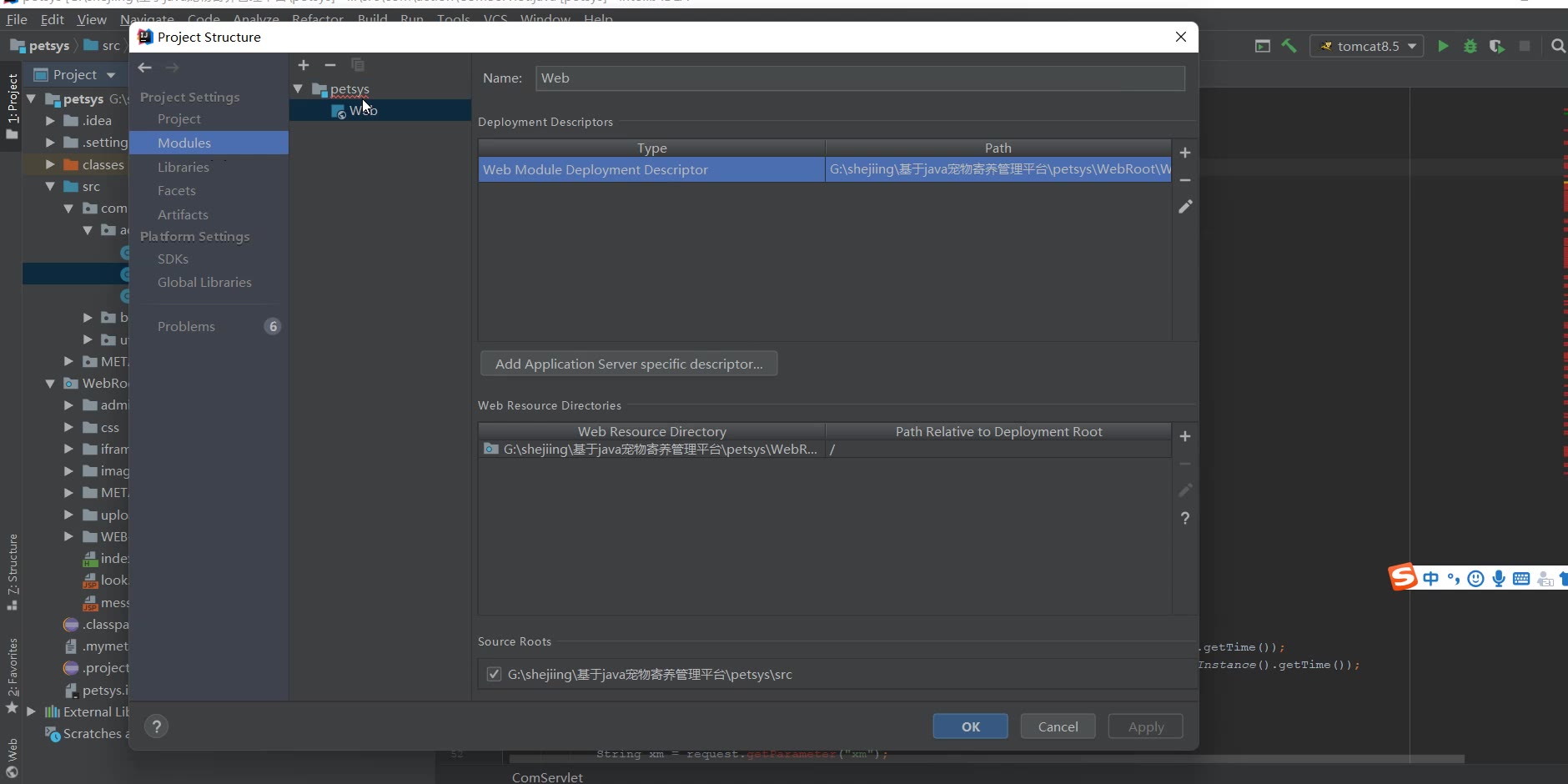Open the Favorites tool window tab

12,676
